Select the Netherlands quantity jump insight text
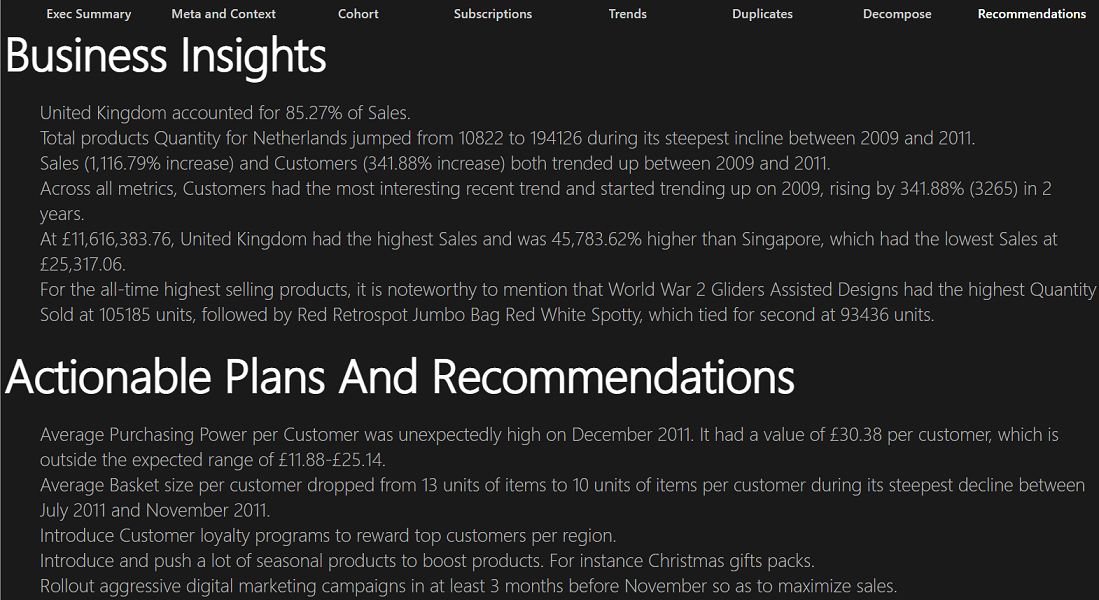The height and width of the screenshot is (600, 1099). 507,138
